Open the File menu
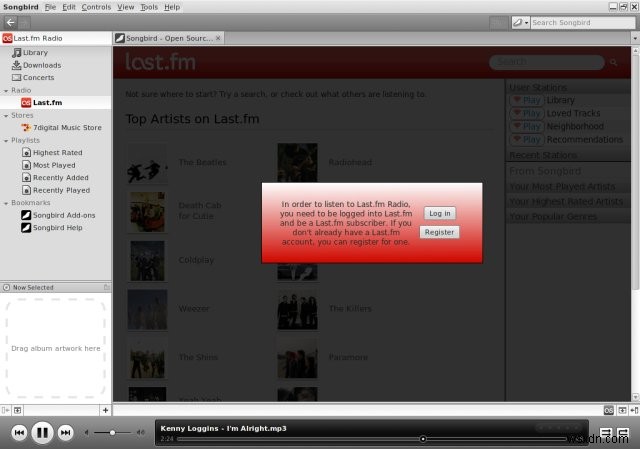 tap(50, 7)
